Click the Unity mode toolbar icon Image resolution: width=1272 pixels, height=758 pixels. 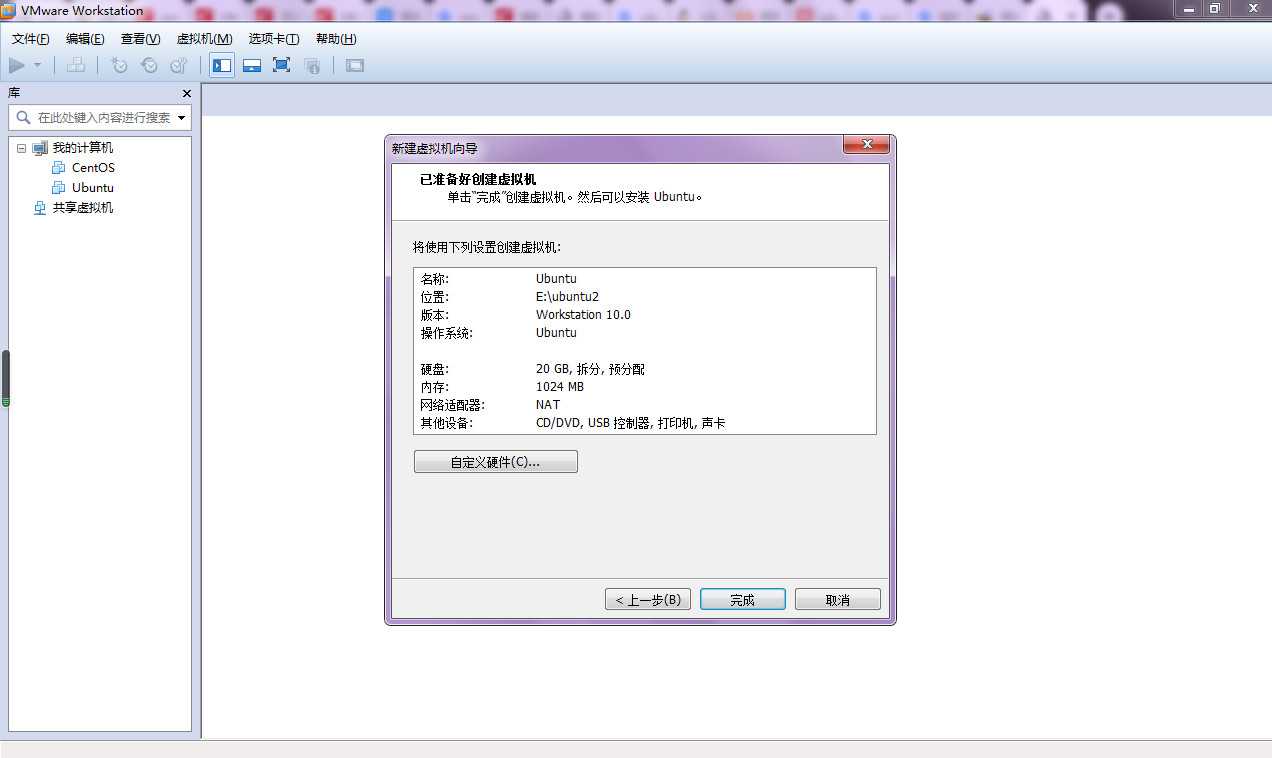click(x=312, y=65)
